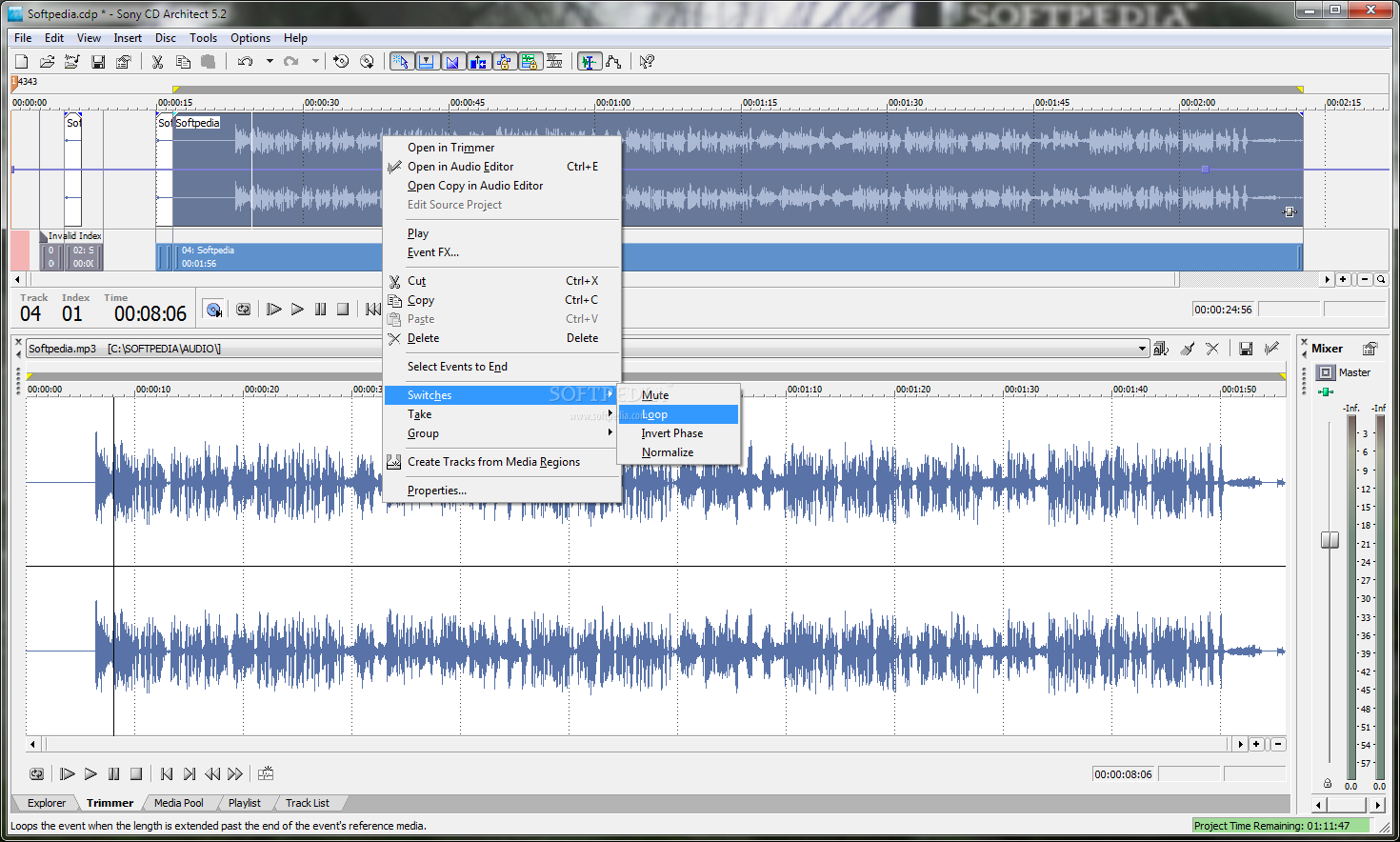Click the Trimmer Pause button
This screenshot has width=1400, height=842.
click(x=113, y=774)
